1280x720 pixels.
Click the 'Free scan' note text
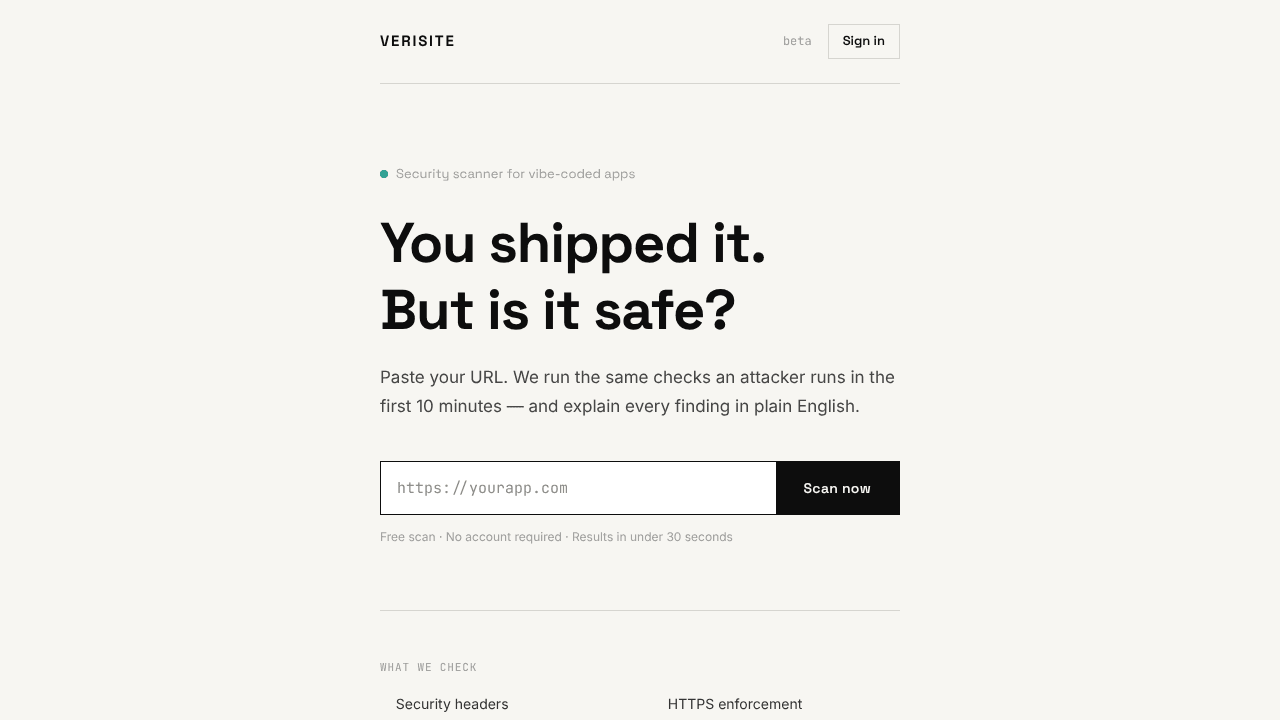coord(407,537)
